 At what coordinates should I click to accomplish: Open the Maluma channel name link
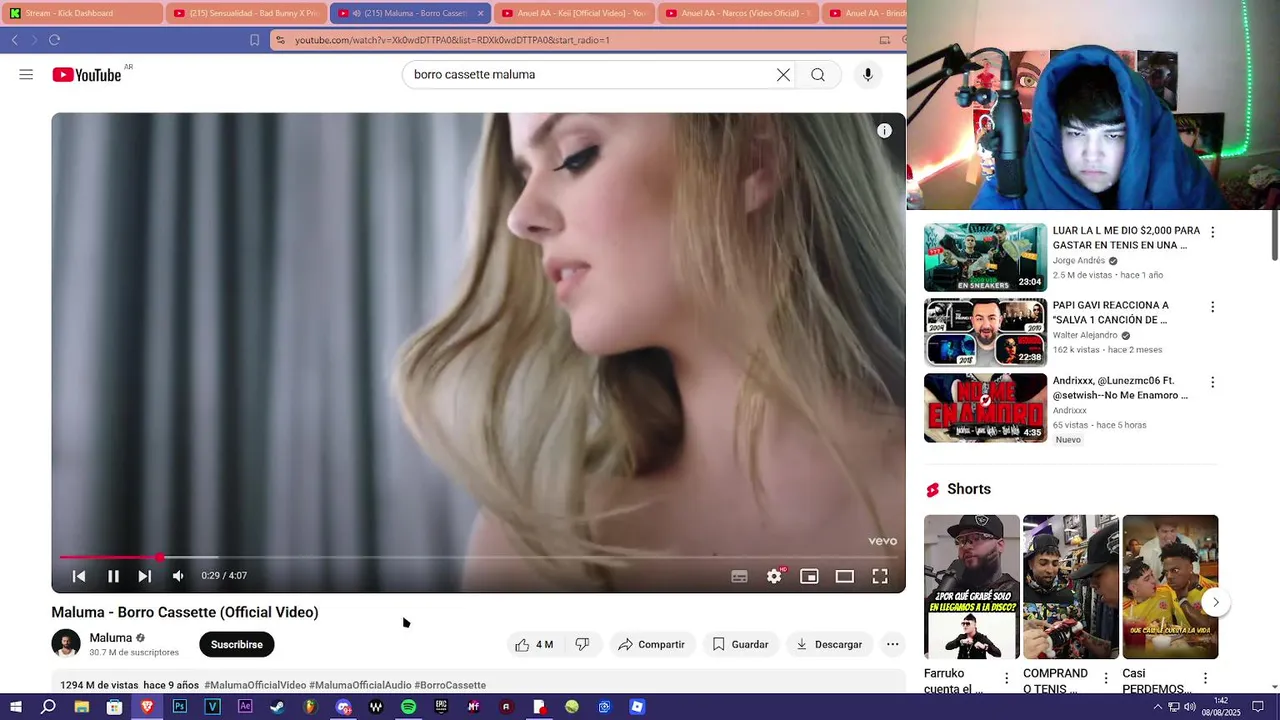[110, 638]
